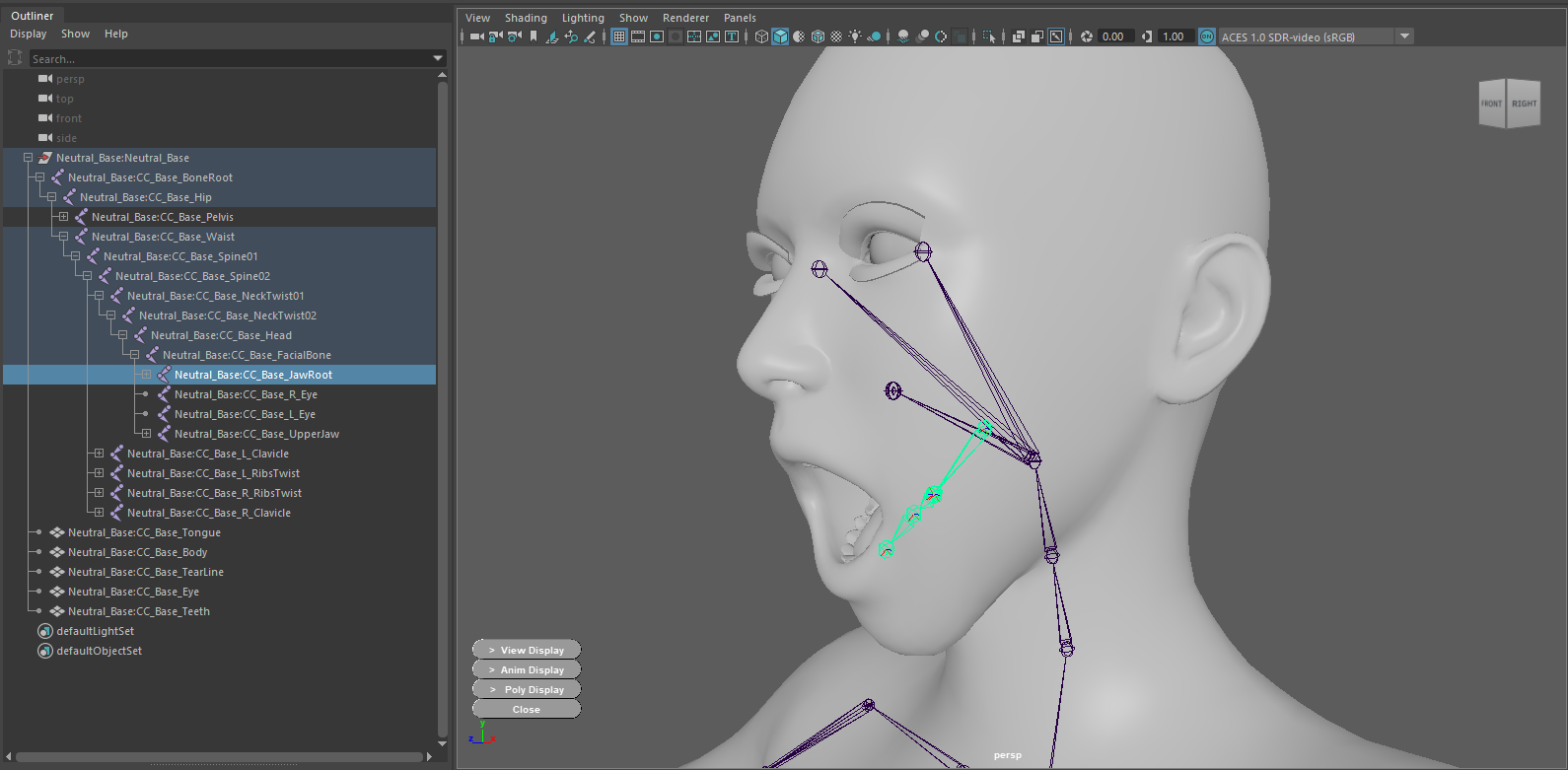1568x770 pixels.
Task: Select Neutral_Base:CC_Base_Tongue mesh in Outliner
Action: coord(144,532)
